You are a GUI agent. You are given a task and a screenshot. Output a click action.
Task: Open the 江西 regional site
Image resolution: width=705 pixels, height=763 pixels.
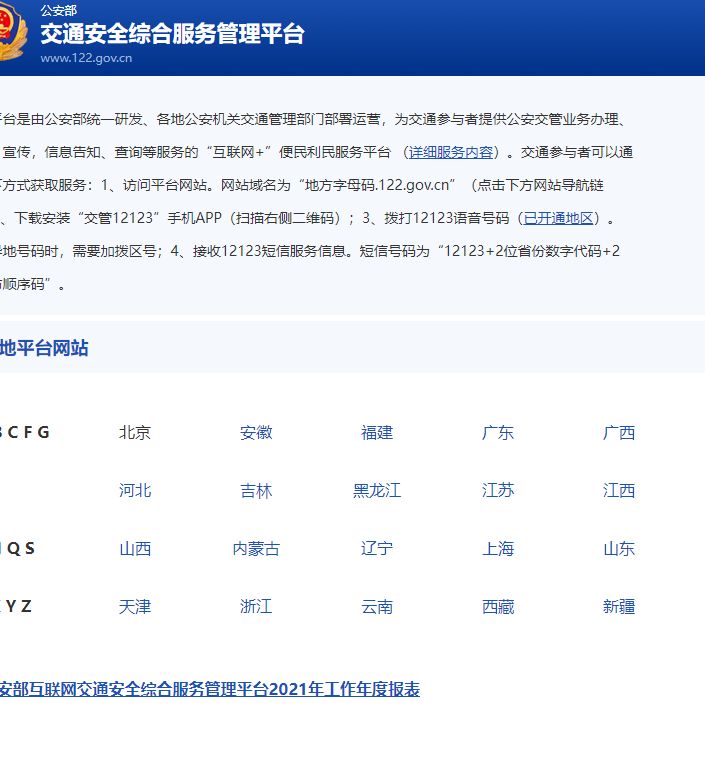click(619, 490)
